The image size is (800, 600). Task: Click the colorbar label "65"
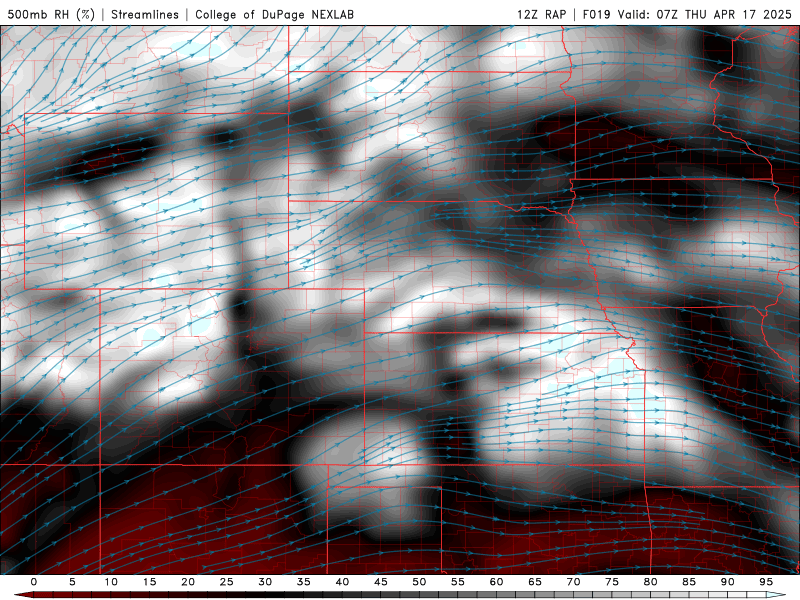(x=535, y=582)
